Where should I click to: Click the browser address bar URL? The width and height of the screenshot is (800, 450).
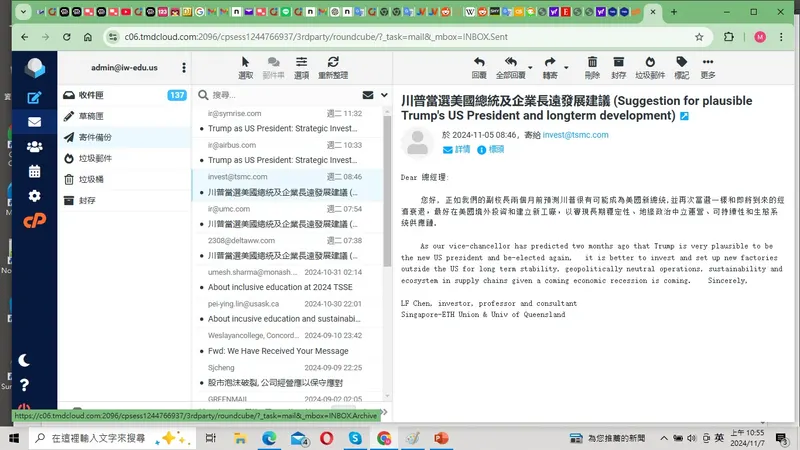pos(316,37)
